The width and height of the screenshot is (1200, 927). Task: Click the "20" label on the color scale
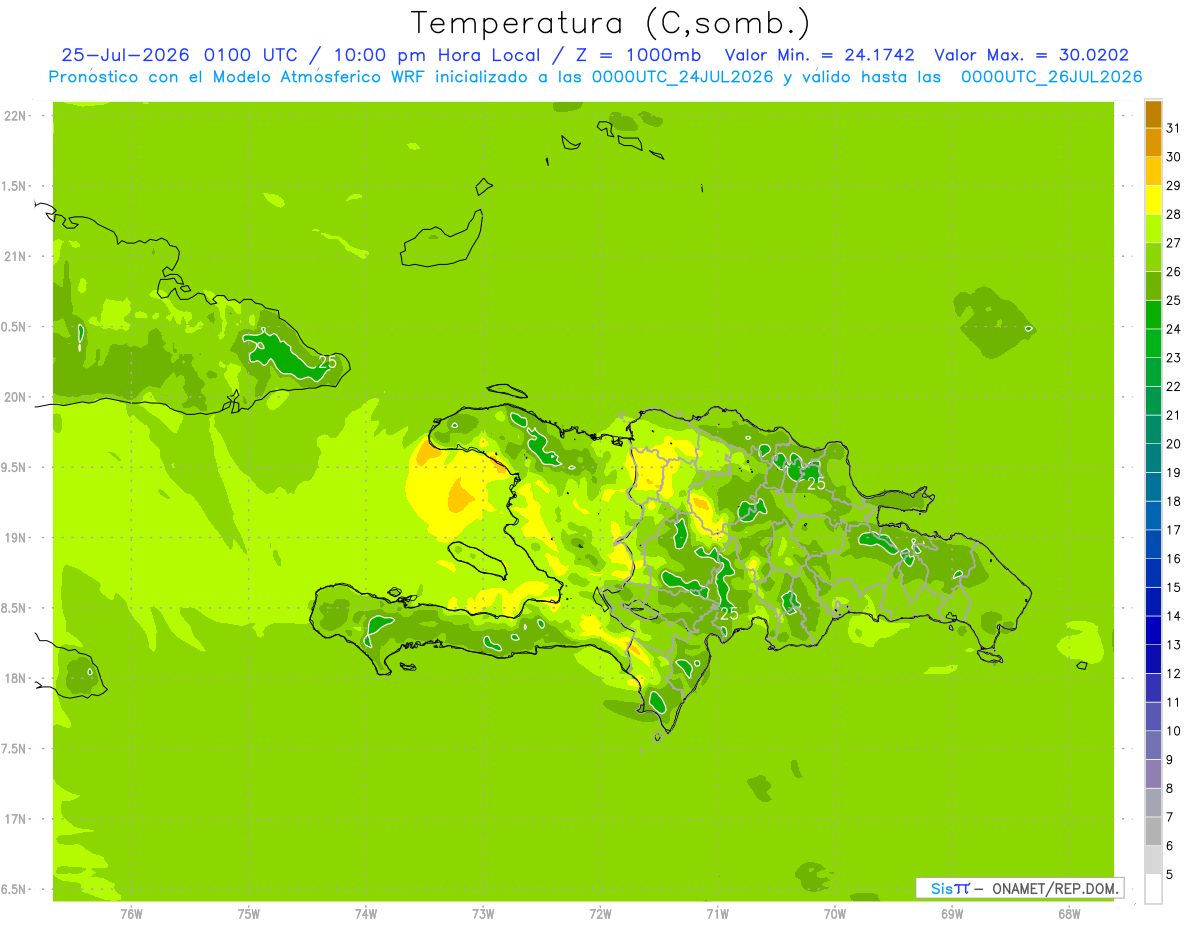tap(1174, 444)
